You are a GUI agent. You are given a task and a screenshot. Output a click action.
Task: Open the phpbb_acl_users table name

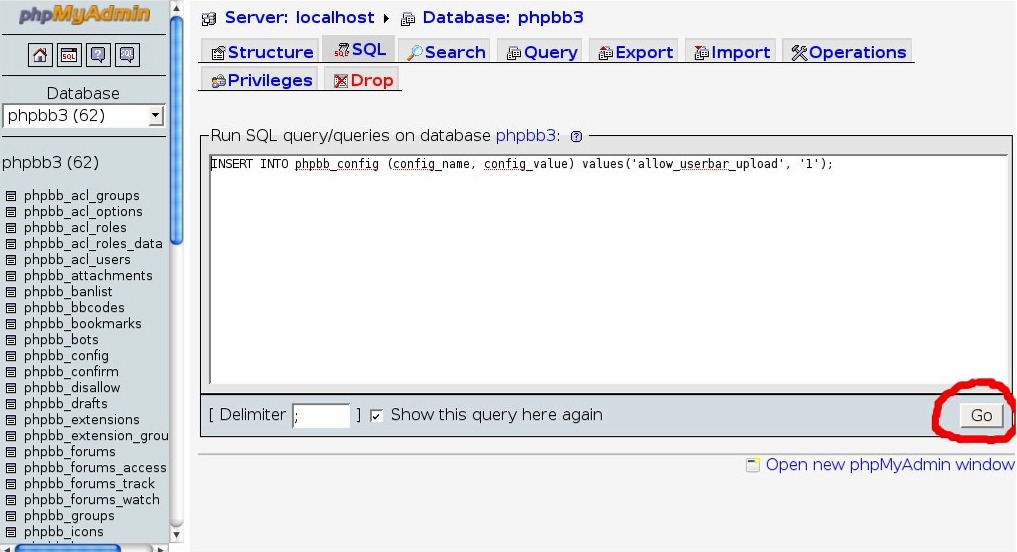[x=77, y=260]
